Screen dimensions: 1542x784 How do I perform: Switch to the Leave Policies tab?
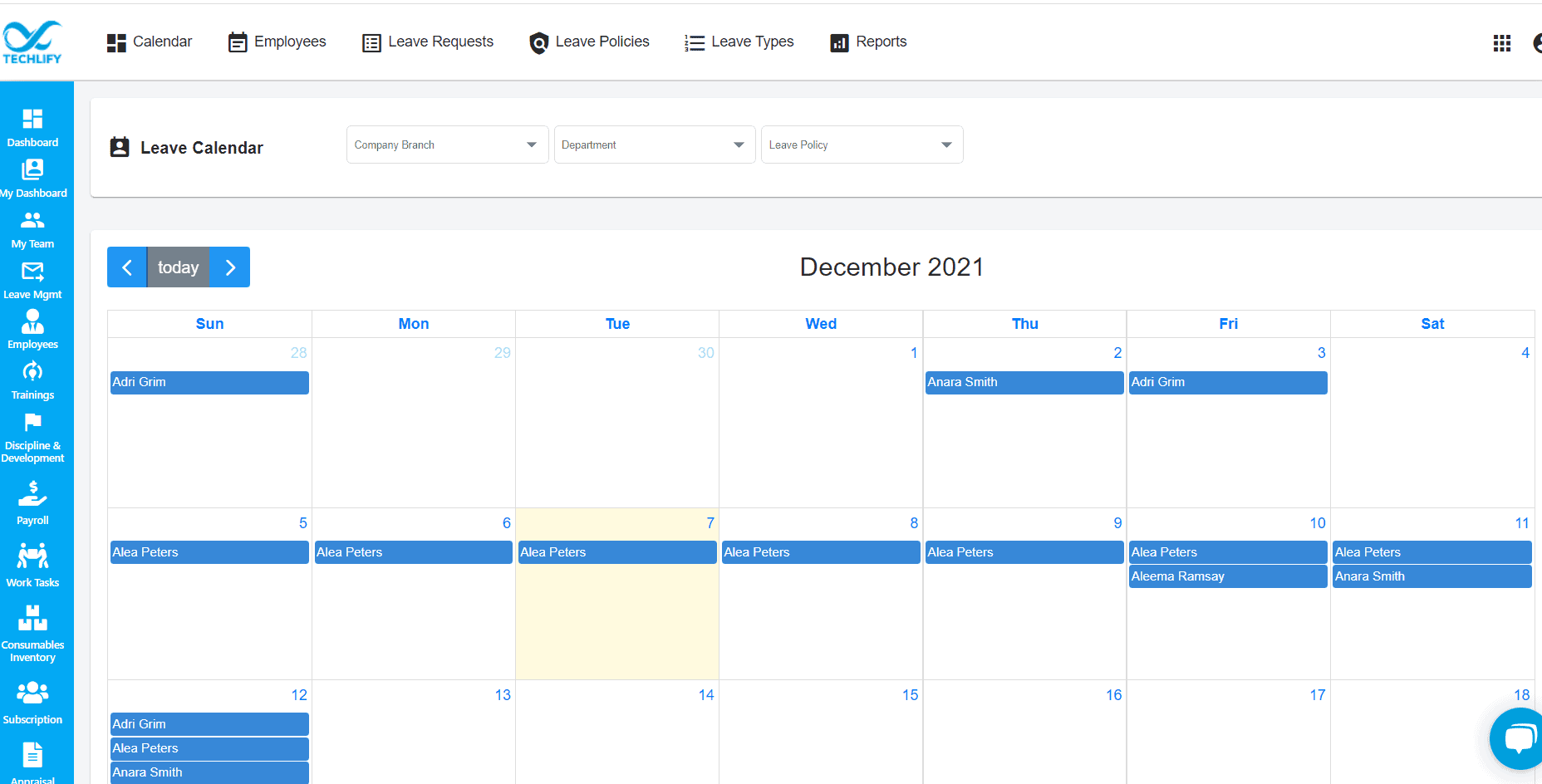(x=589, y=42)
